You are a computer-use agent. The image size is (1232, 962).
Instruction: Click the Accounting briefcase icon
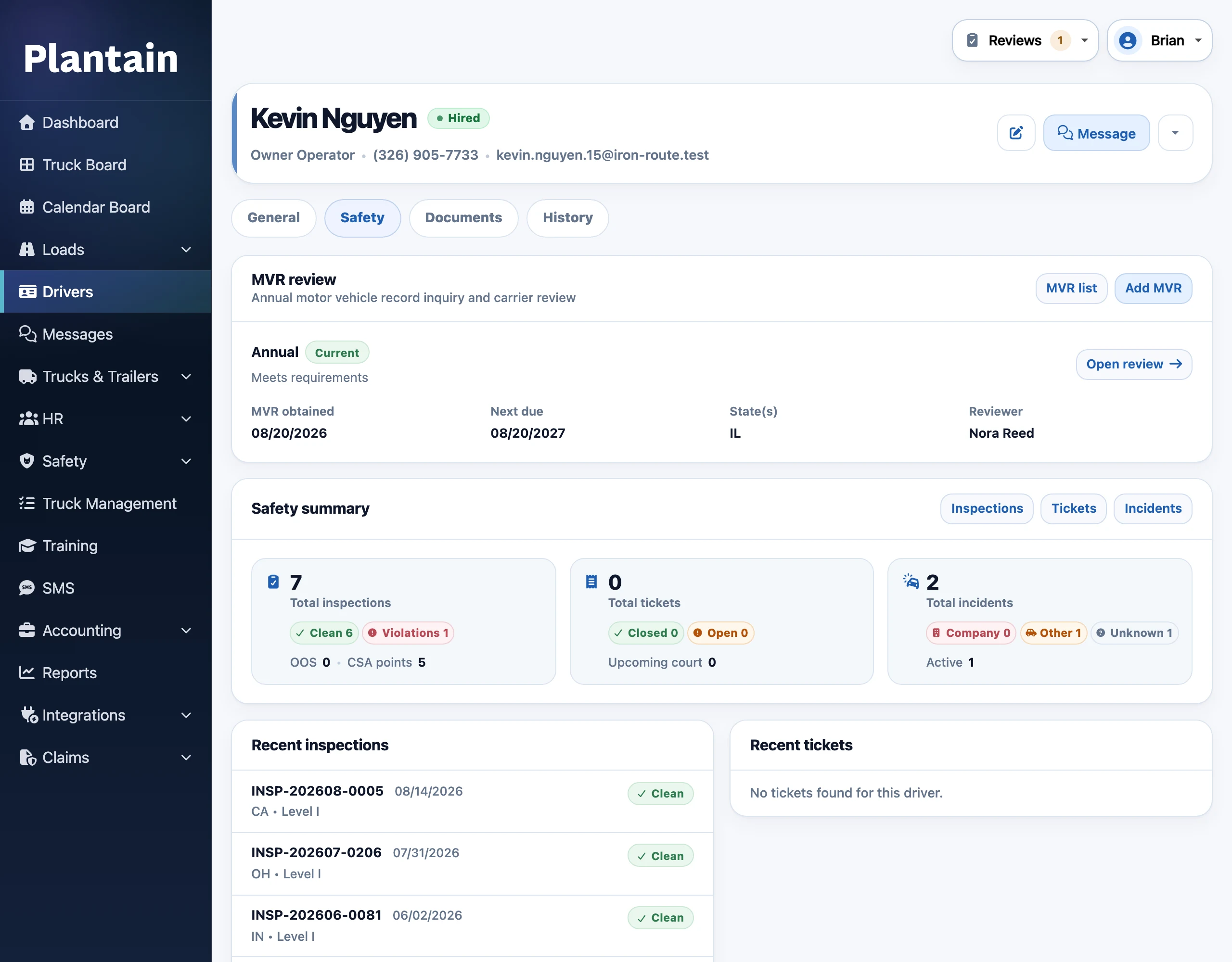pyautogui.click(x=26, y=630)
